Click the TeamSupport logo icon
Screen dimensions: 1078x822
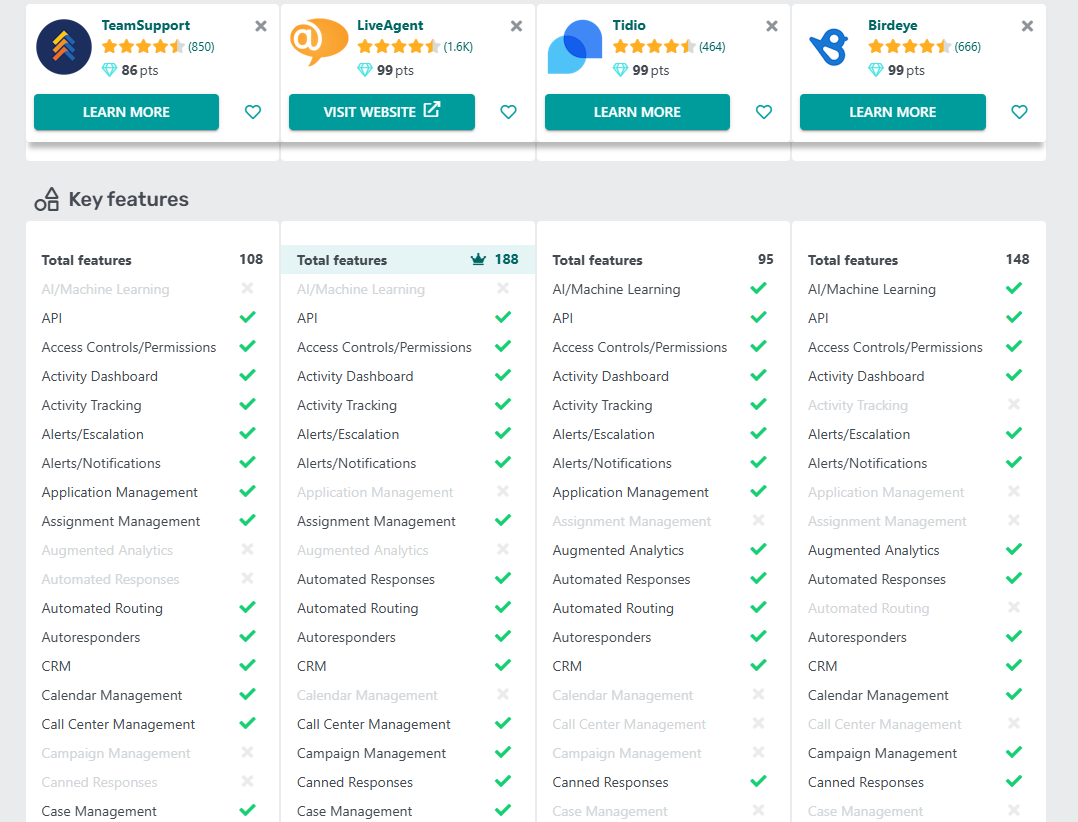[63, 46]
